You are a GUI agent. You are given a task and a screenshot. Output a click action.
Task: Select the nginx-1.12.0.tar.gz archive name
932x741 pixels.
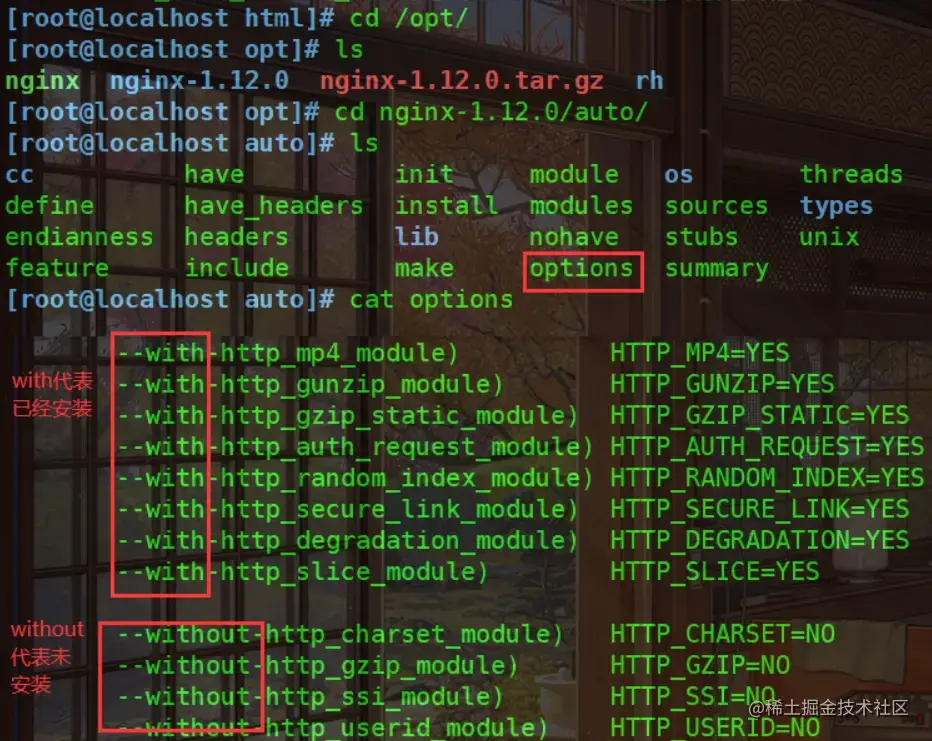[462, 80]
